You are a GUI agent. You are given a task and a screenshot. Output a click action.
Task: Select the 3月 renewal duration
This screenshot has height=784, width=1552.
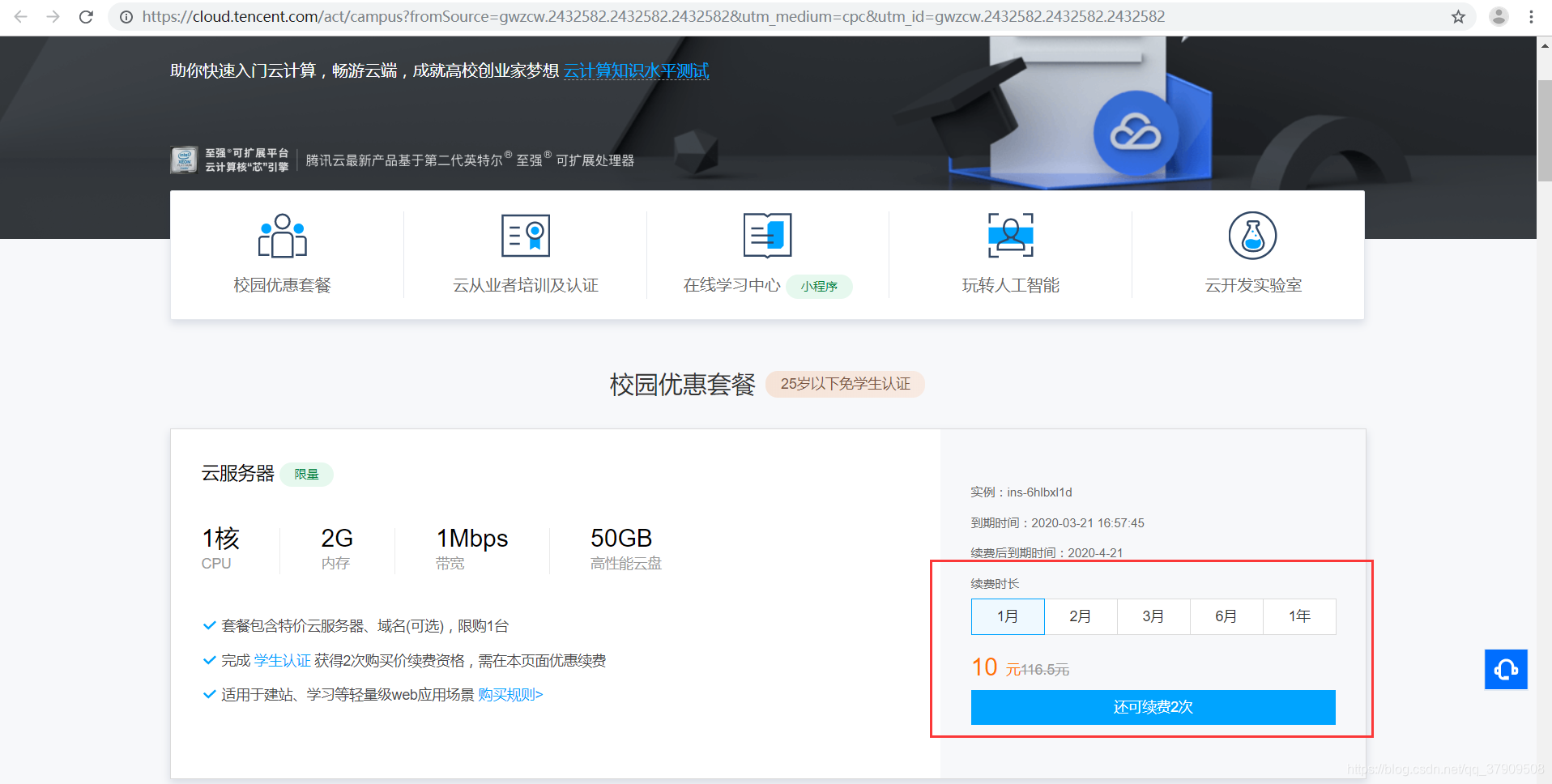(x=1153, y=616)
